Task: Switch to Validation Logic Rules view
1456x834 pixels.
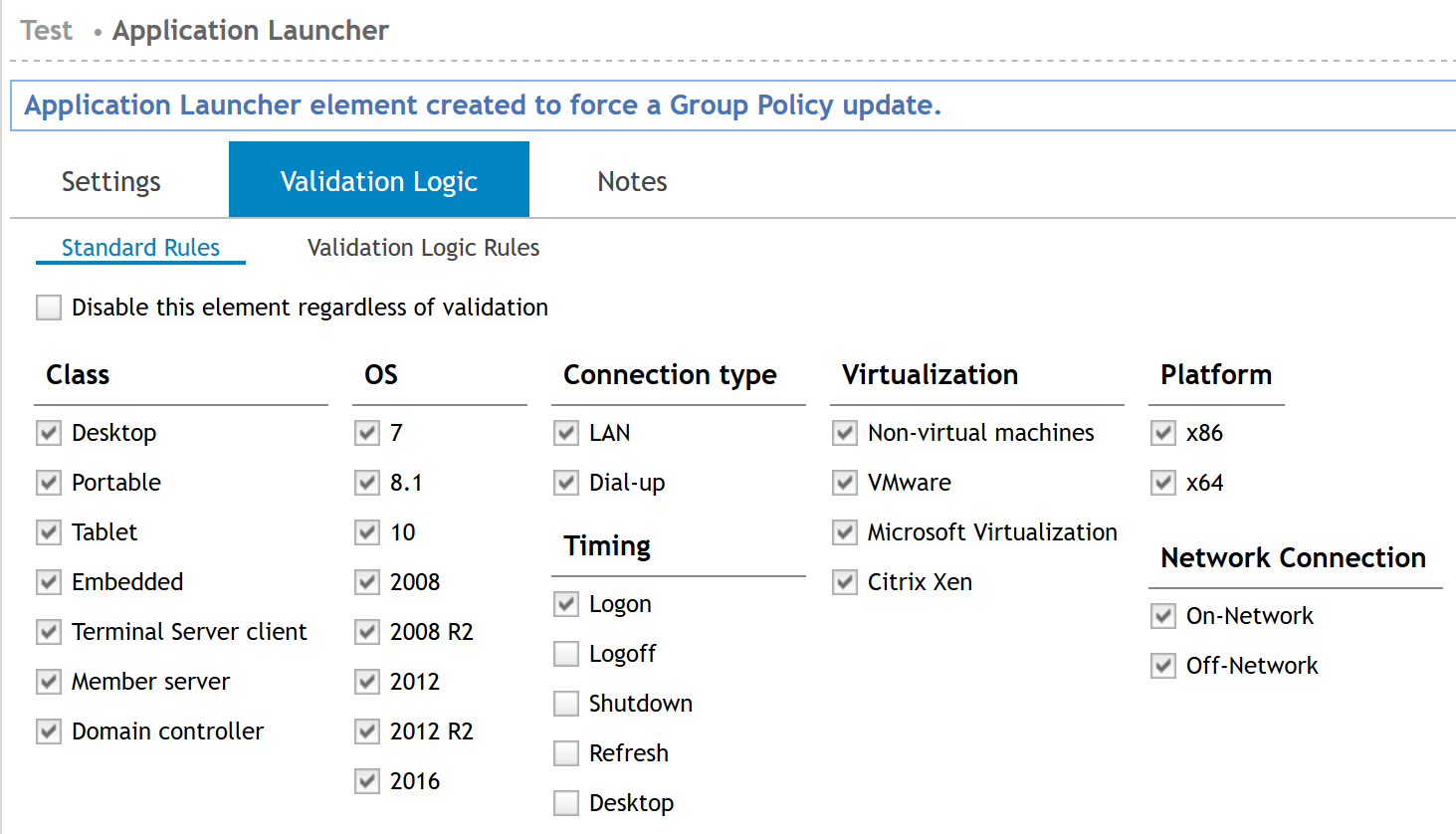Action: pos(422,247)
